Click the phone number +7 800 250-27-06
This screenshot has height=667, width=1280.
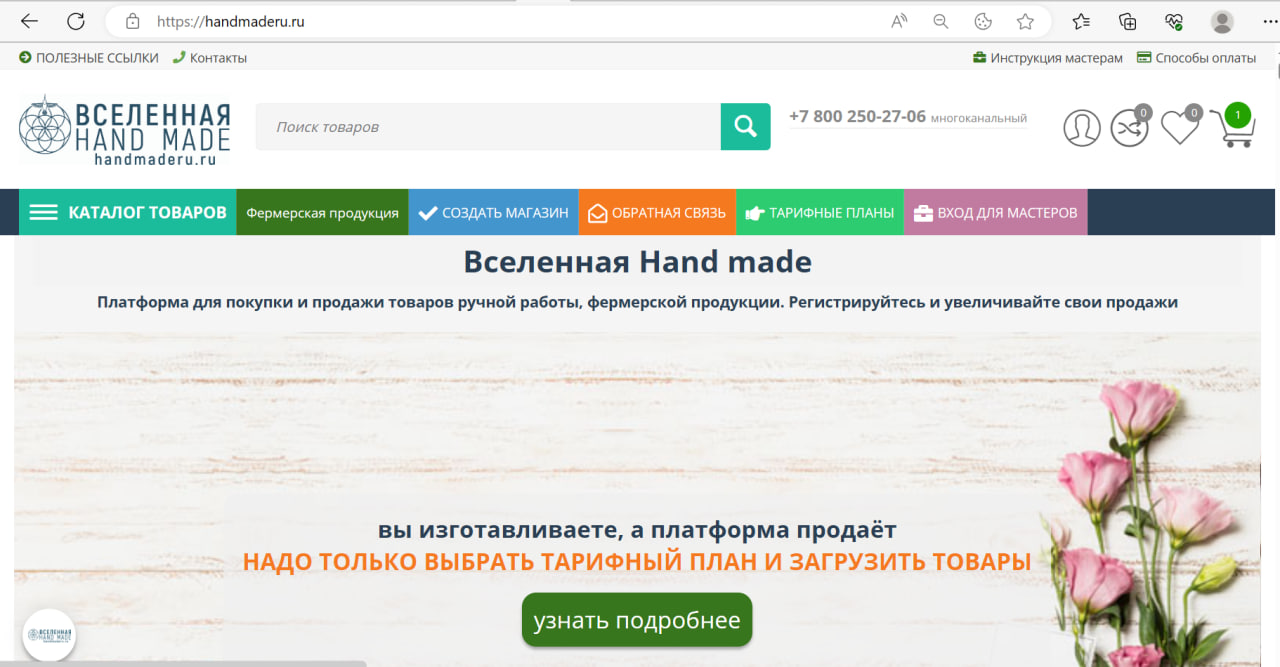click(857, 116)
